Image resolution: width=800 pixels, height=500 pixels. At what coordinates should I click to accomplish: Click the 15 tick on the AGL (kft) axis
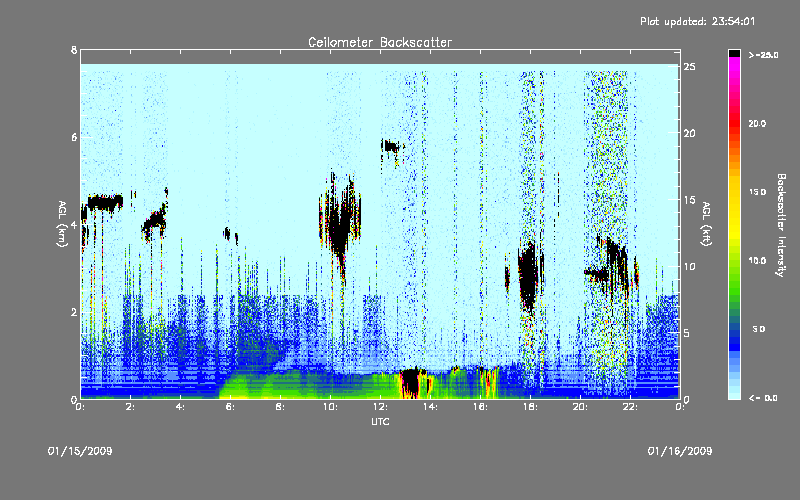[689, 200]
